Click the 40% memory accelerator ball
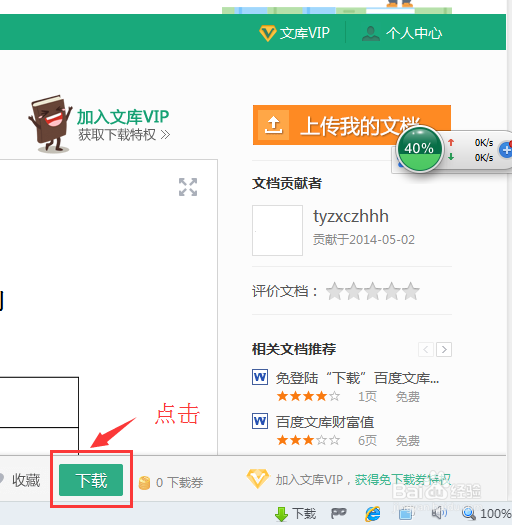512x525 pixels. [x=419, y=148]
